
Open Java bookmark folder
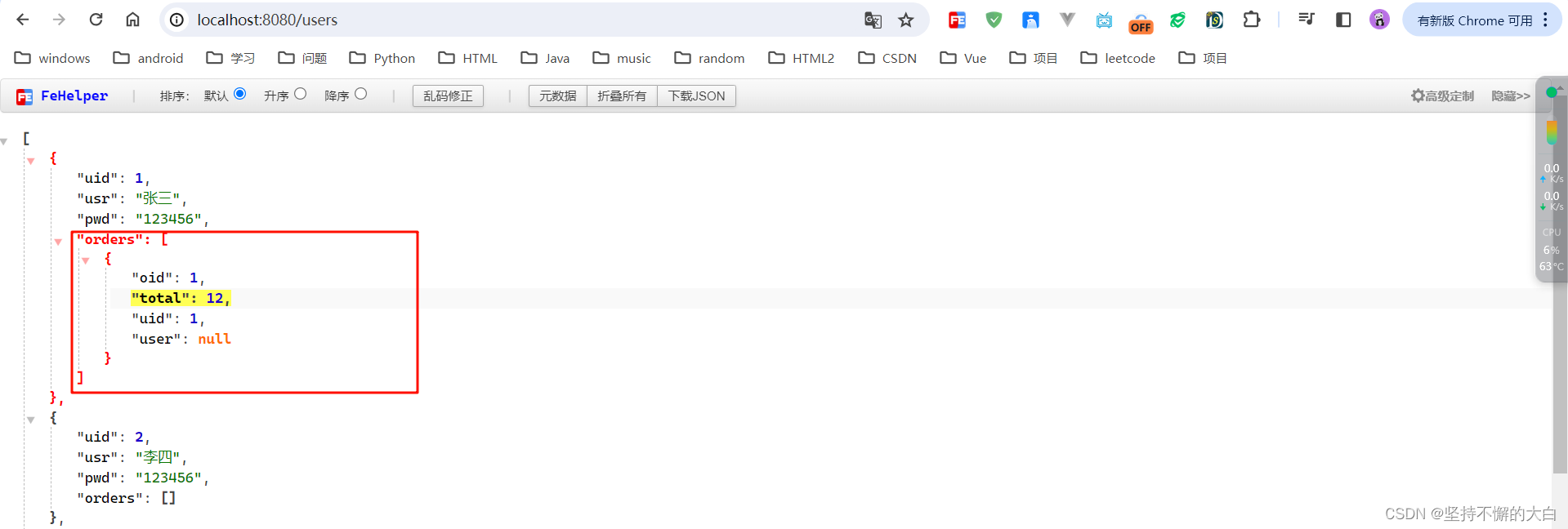click(x=545, y=58)
